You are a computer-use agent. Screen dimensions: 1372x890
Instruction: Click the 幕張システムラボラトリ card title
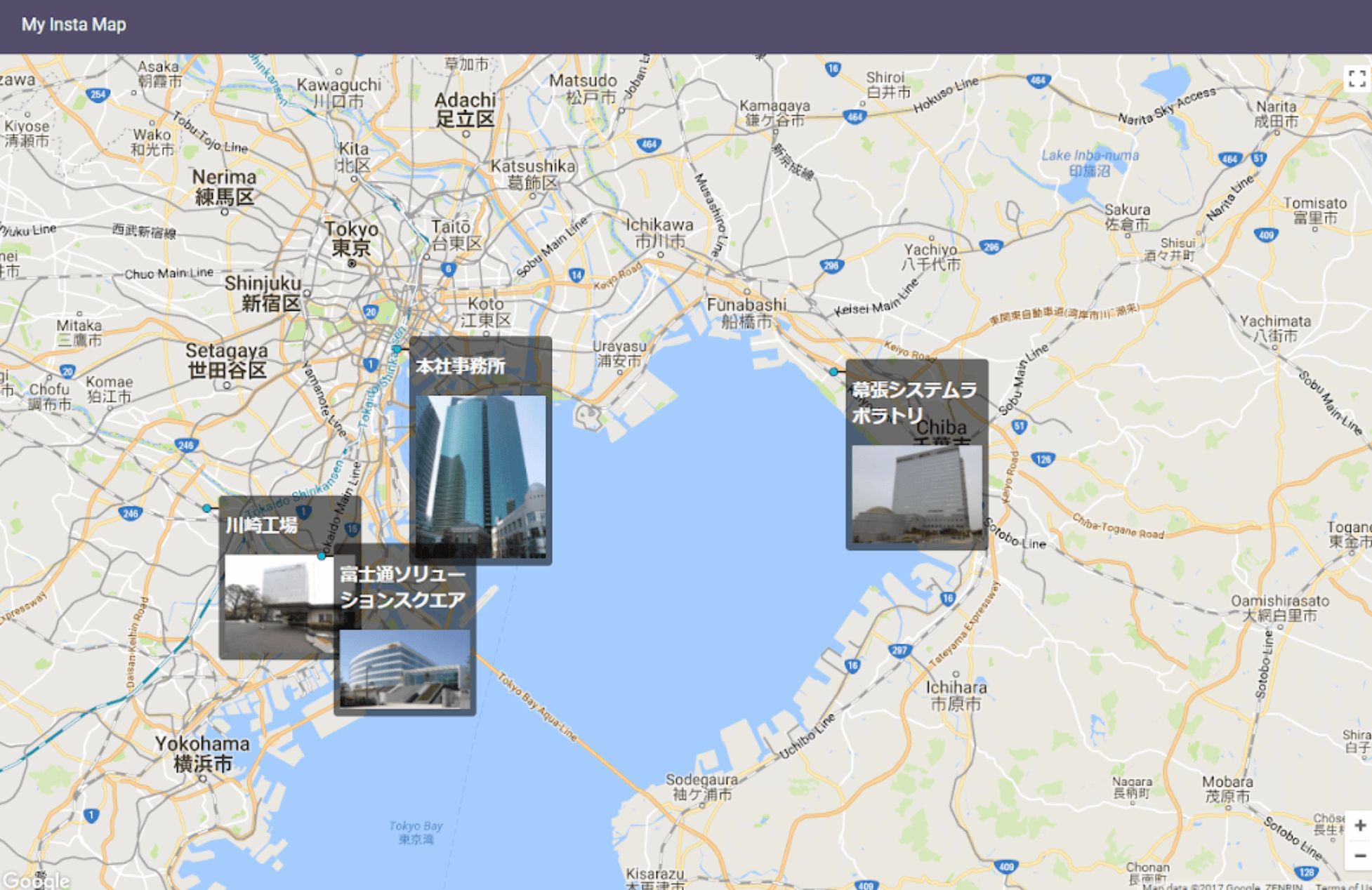(914, 403)
